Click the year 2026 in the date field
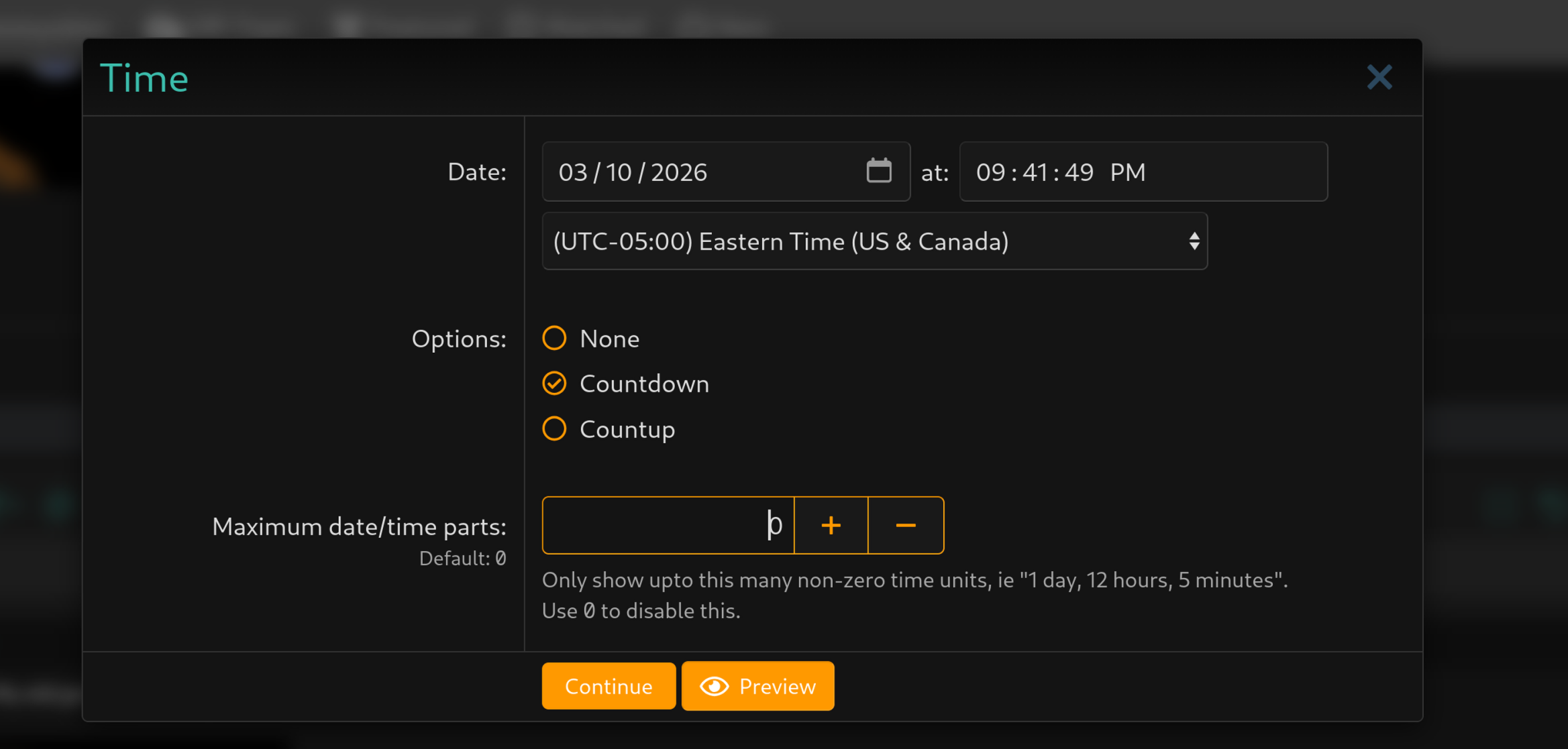This screenshot has width=1568, height=749. click(678, 172)
